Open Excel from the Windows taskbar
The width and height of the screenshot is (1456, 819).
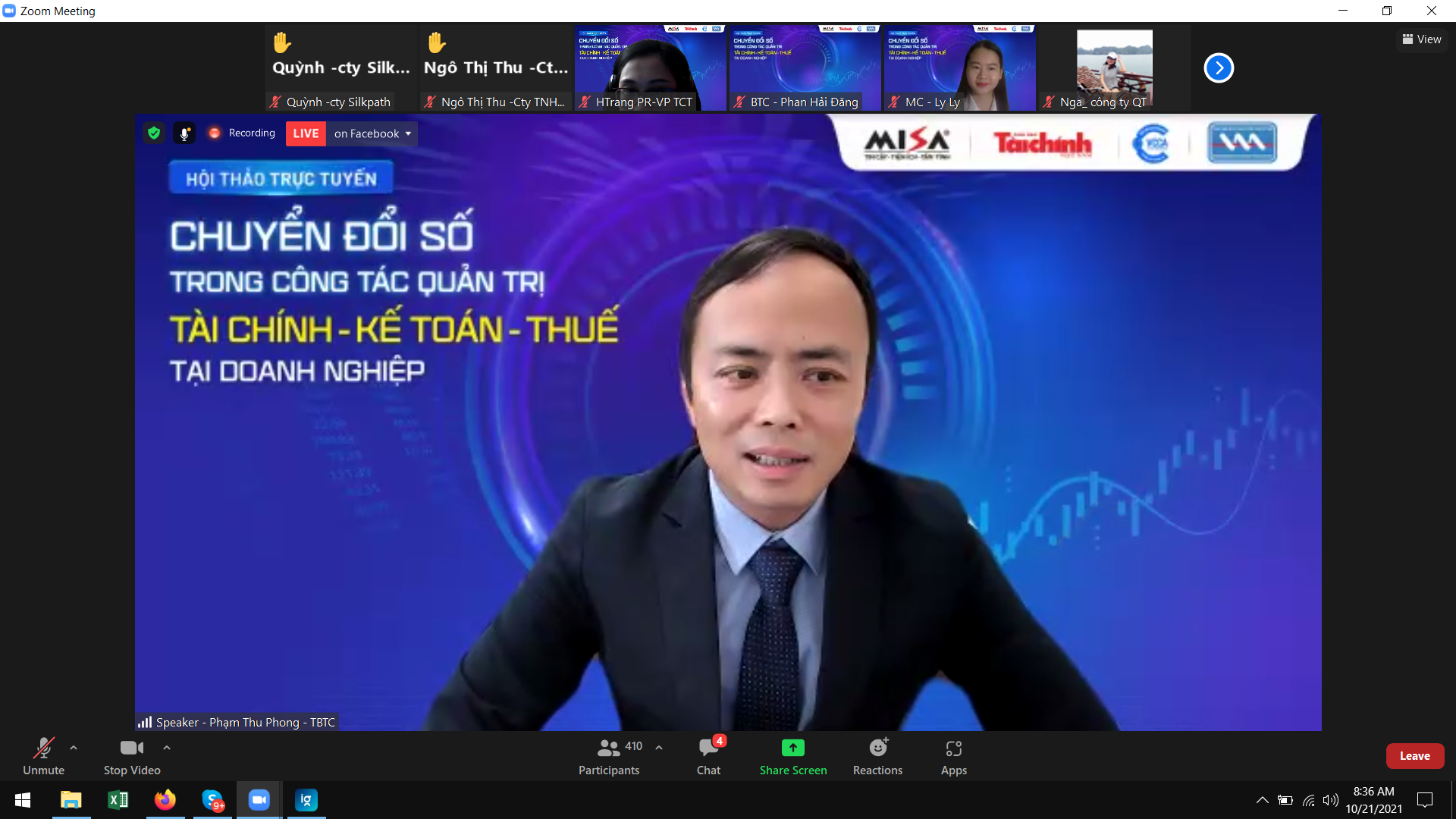click(118, 800)
